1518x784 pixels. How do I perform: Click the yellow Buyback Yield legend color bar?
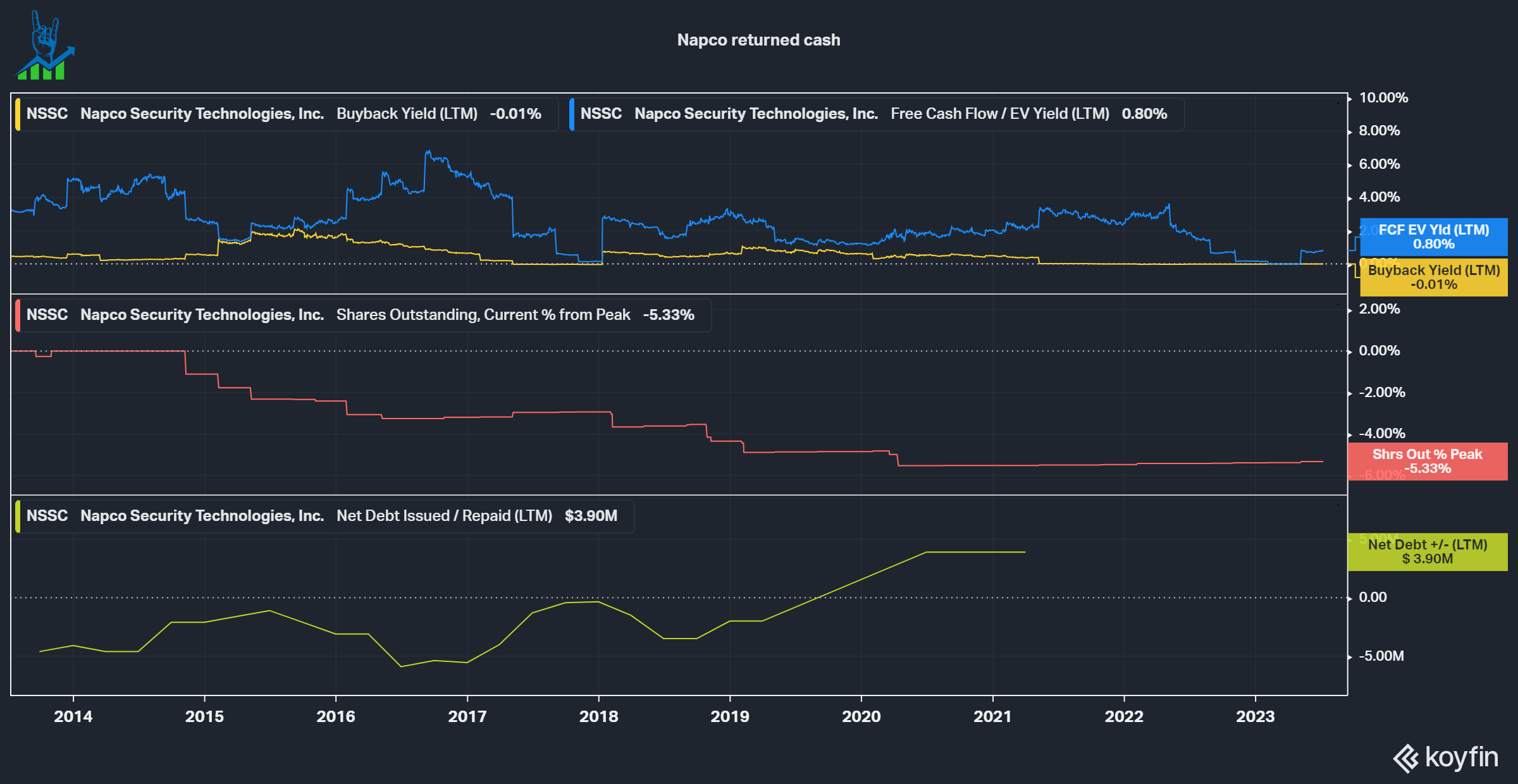(18, 114)
